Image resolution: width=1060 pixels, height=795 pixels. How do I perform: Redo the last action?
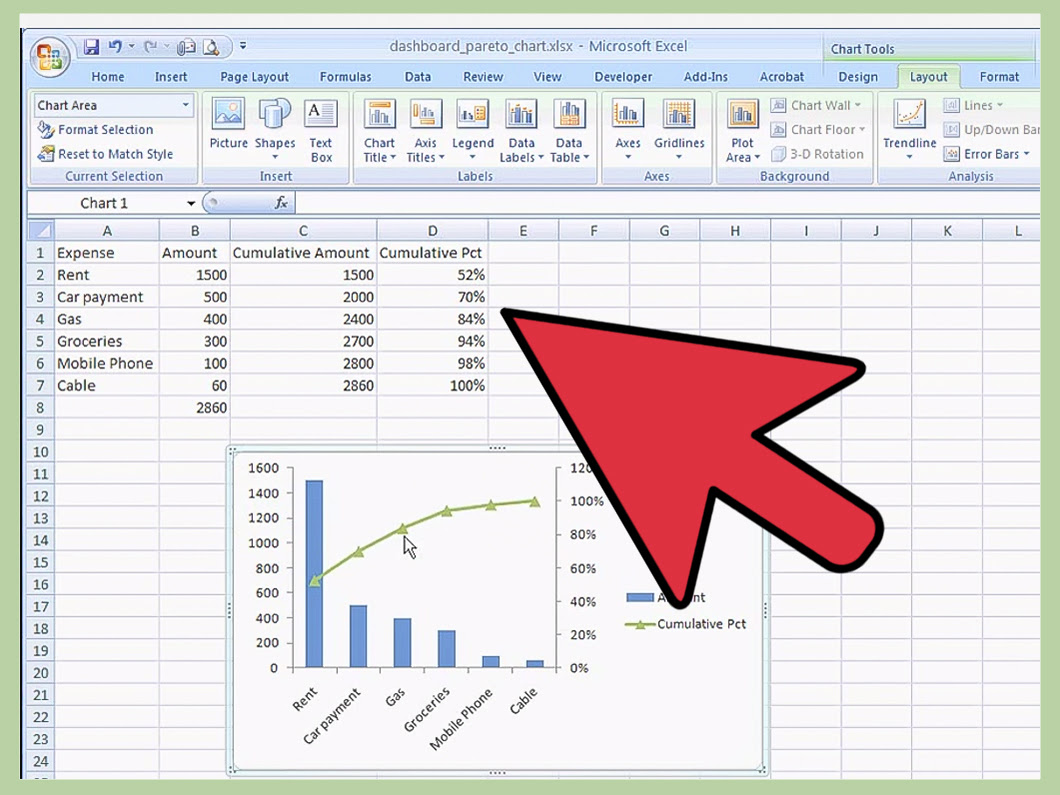pos(150,47)
